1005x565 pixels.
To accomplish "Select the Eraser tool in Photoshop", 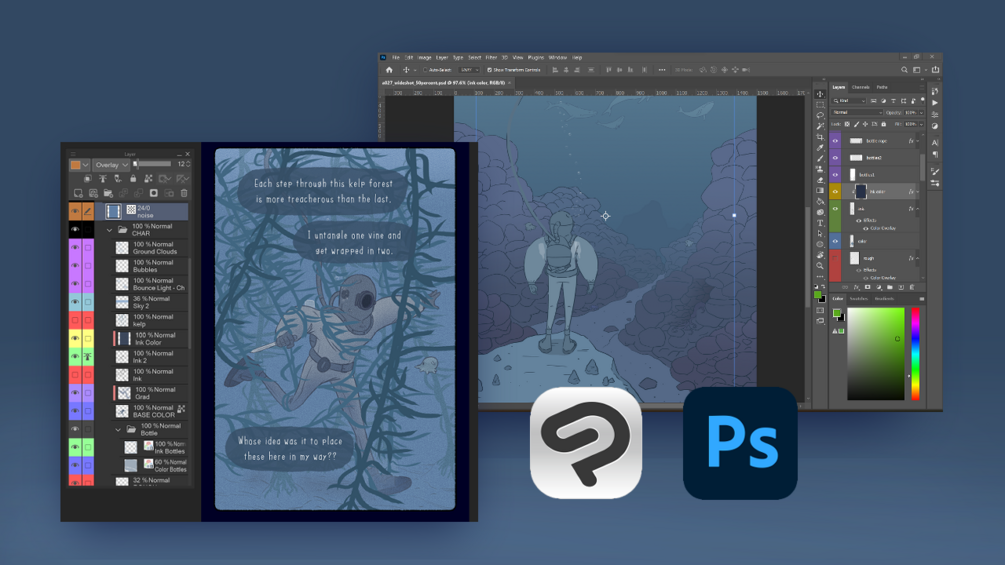I will point(820,180).
